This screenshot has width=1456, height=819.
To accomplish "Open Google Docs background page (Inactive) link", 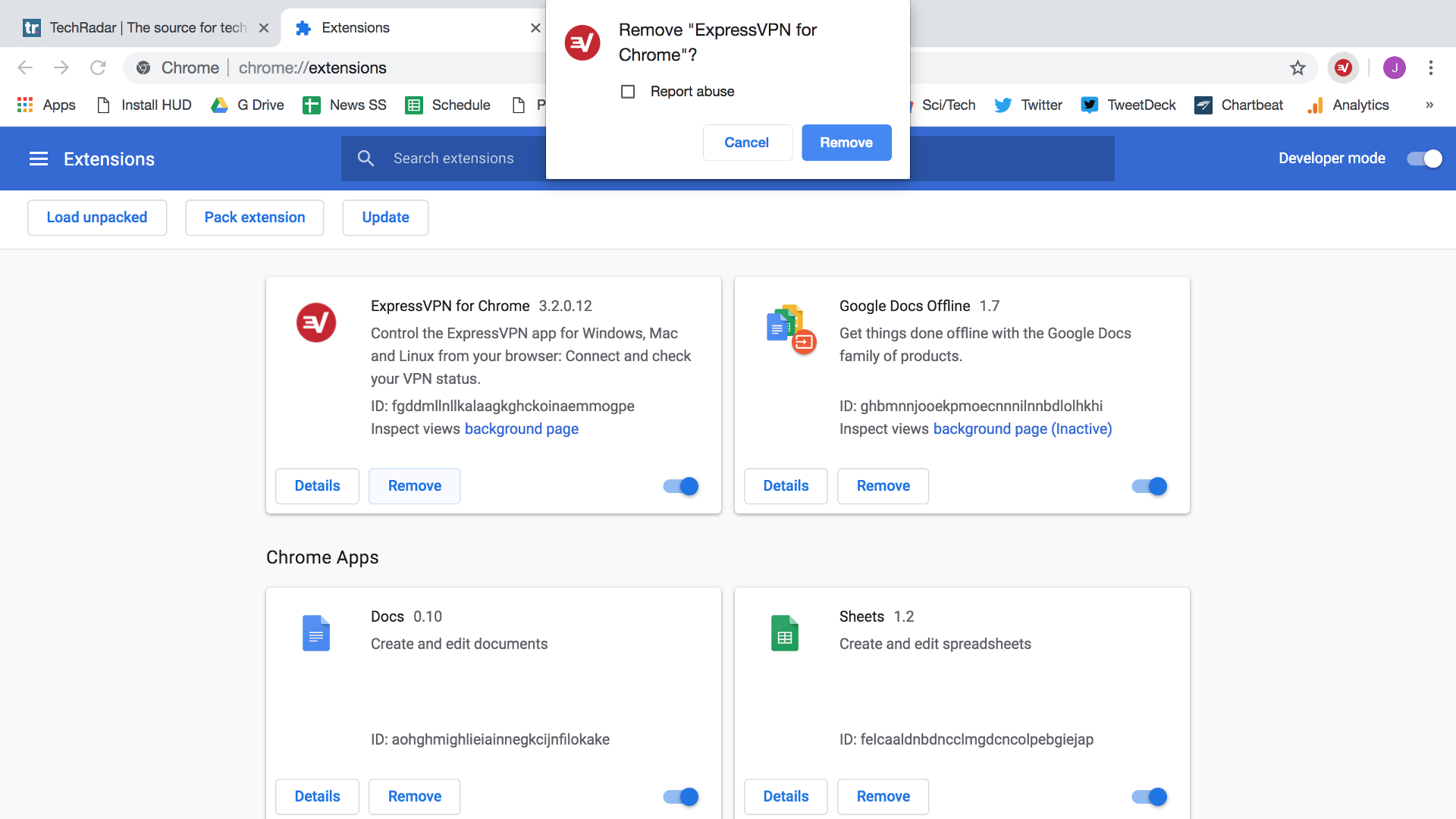I will click(1023, 429).
